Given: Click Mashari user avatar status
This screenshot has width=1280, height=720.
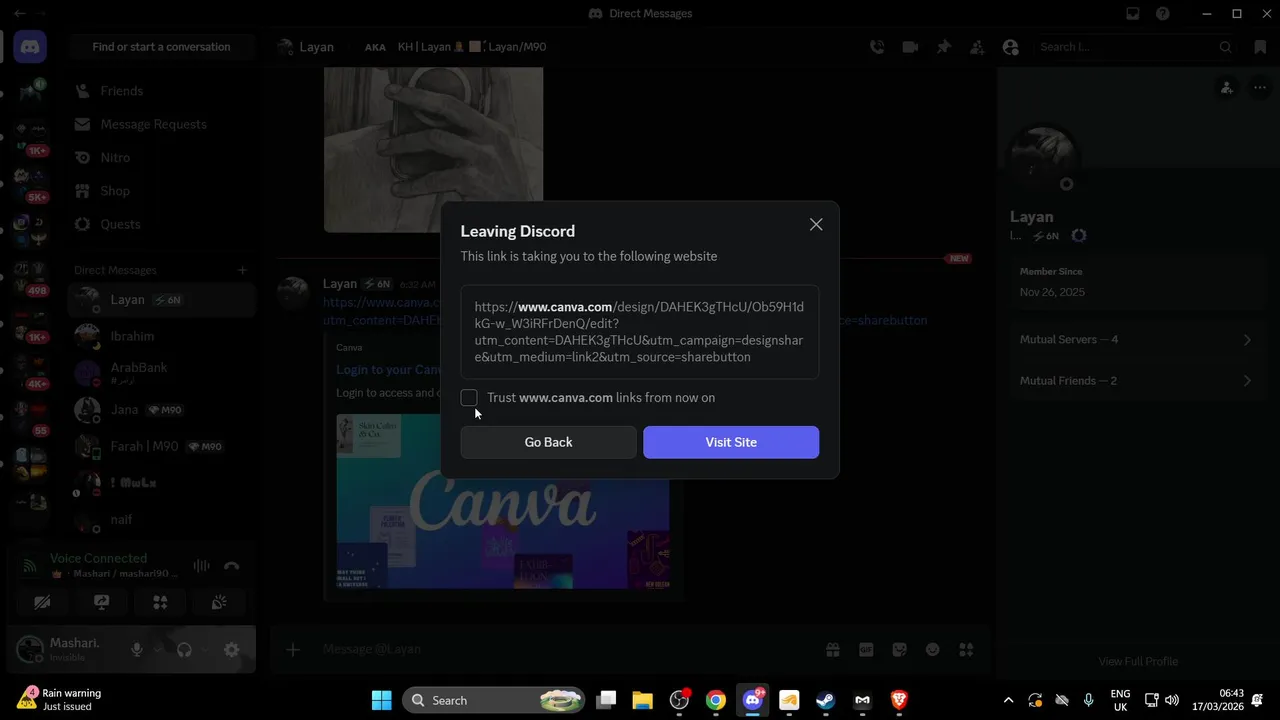Looking at the screenshot, I should (x=31, y=649).
